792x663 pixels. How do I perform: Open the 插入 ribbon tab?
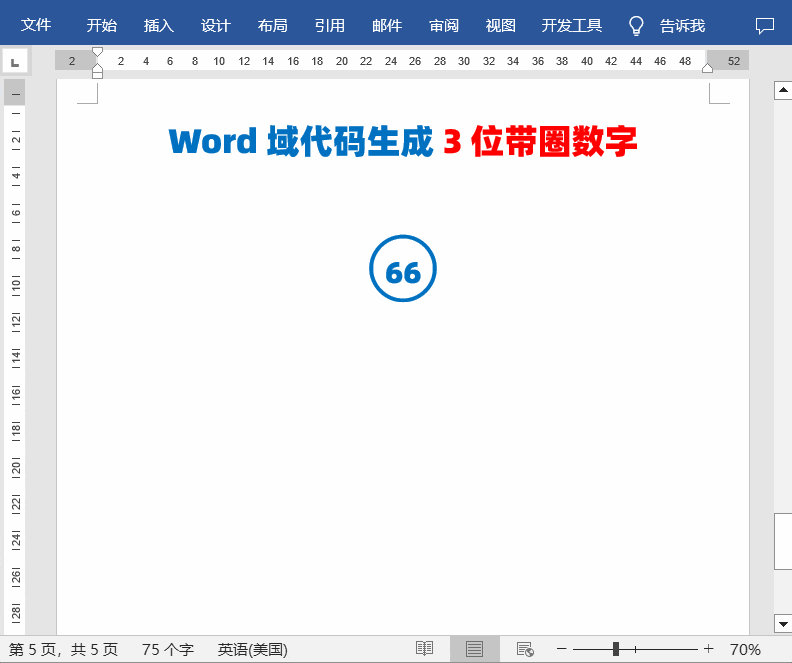click(159, 25)
